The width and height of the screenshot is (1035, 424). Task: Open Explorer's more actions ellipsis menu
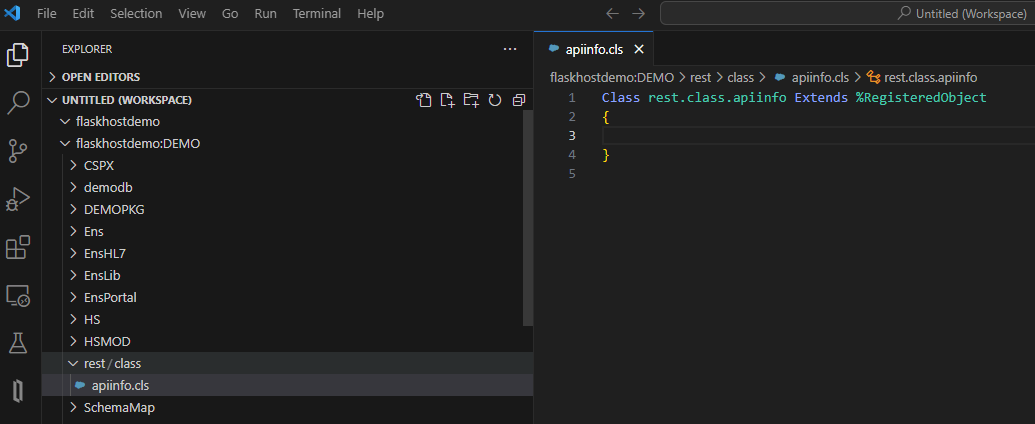pyautogui.click(x=510, y=49)
